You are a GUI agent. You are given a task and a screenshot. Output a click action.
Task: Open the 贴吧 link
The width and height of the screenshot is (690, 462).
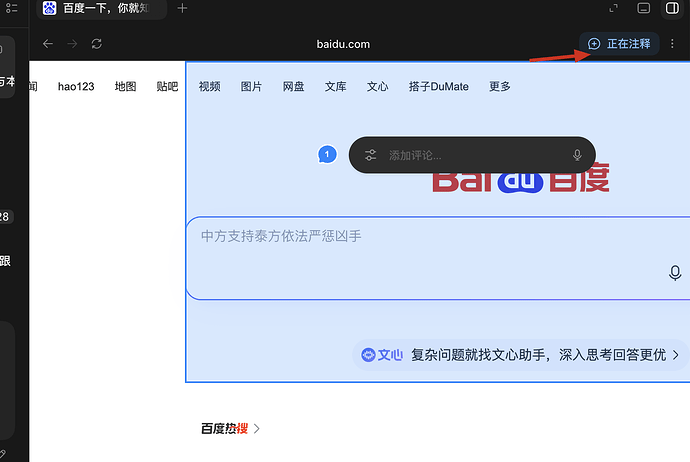click(167, 86)
